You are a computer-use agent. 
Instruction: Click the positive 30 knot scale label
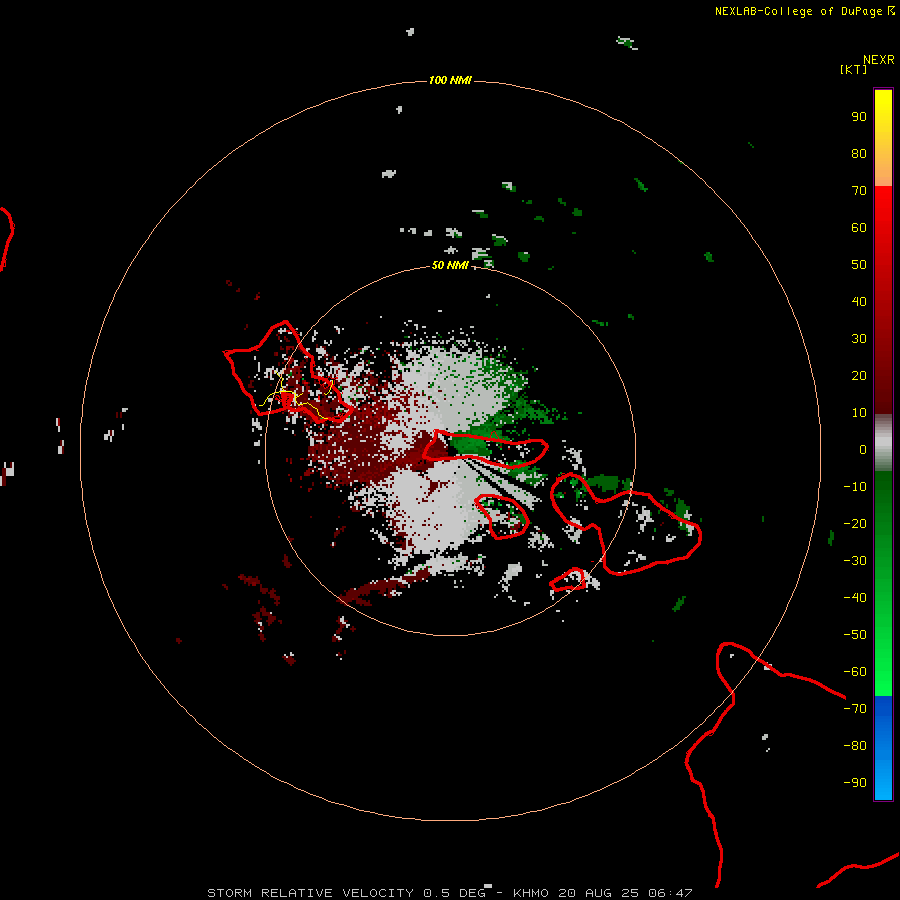click(x=859, y=339)
